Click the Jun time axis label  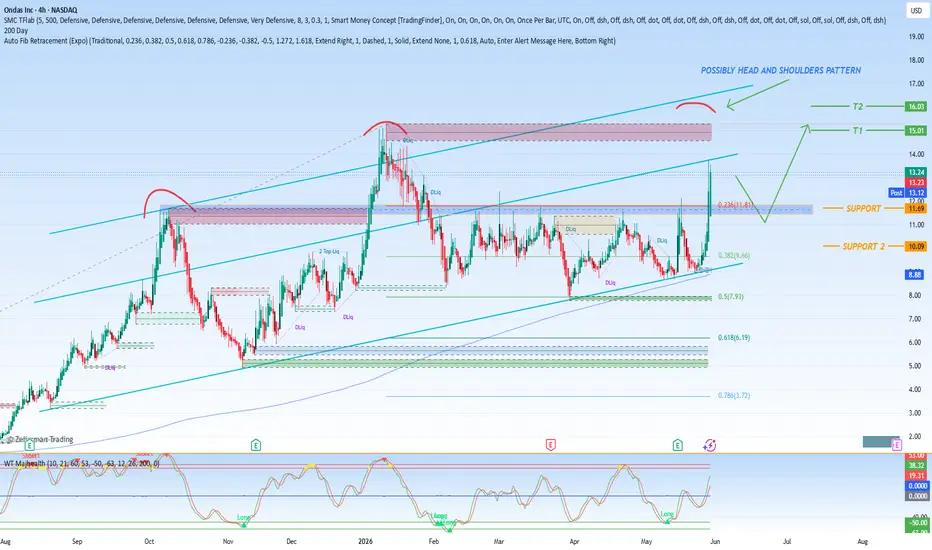pyautogui.click(x=715, y=542)
